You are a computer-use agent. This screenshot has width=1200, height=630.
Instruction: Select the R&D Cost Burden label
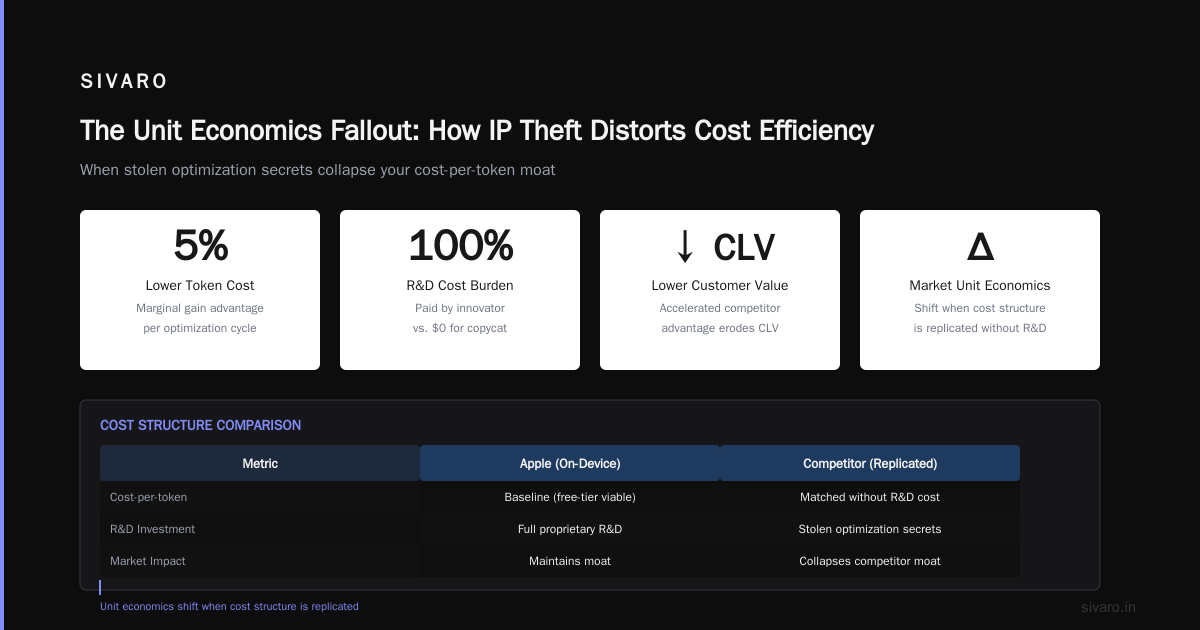(460, 285)
